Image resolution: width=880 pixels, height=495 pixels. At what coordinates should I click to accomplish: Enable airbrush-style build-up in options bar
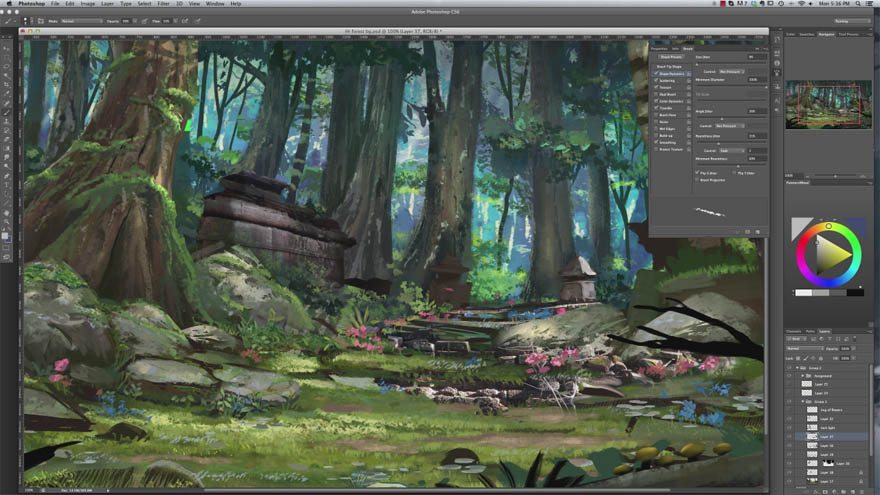coord(185,21)
